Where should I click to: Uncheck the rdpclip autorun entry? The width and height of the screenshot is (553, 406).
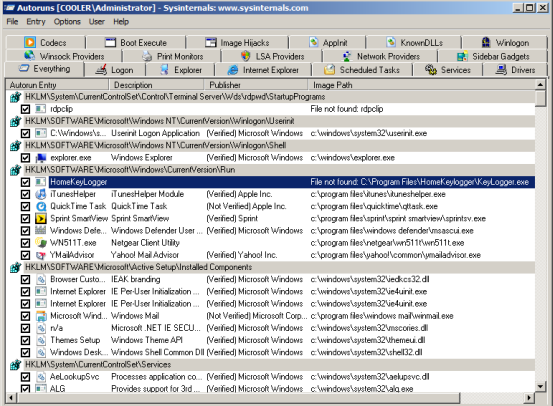[x=25, y=109]
